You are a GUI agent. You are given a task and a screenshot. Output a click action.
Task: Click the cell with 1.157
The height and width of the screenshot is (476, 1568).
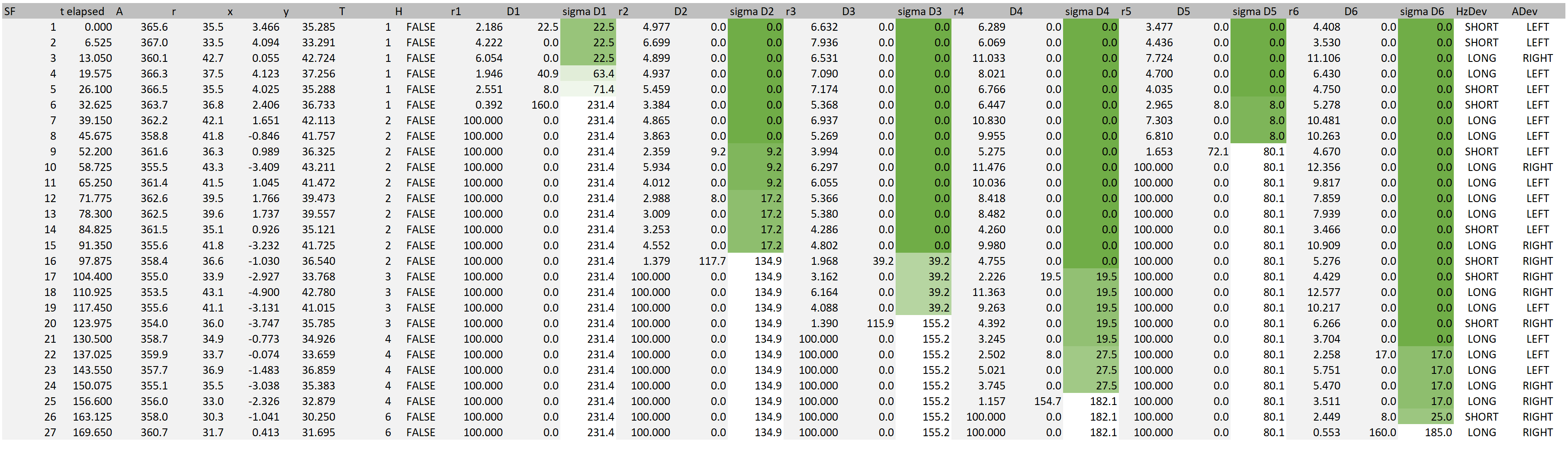pos(992,402)
